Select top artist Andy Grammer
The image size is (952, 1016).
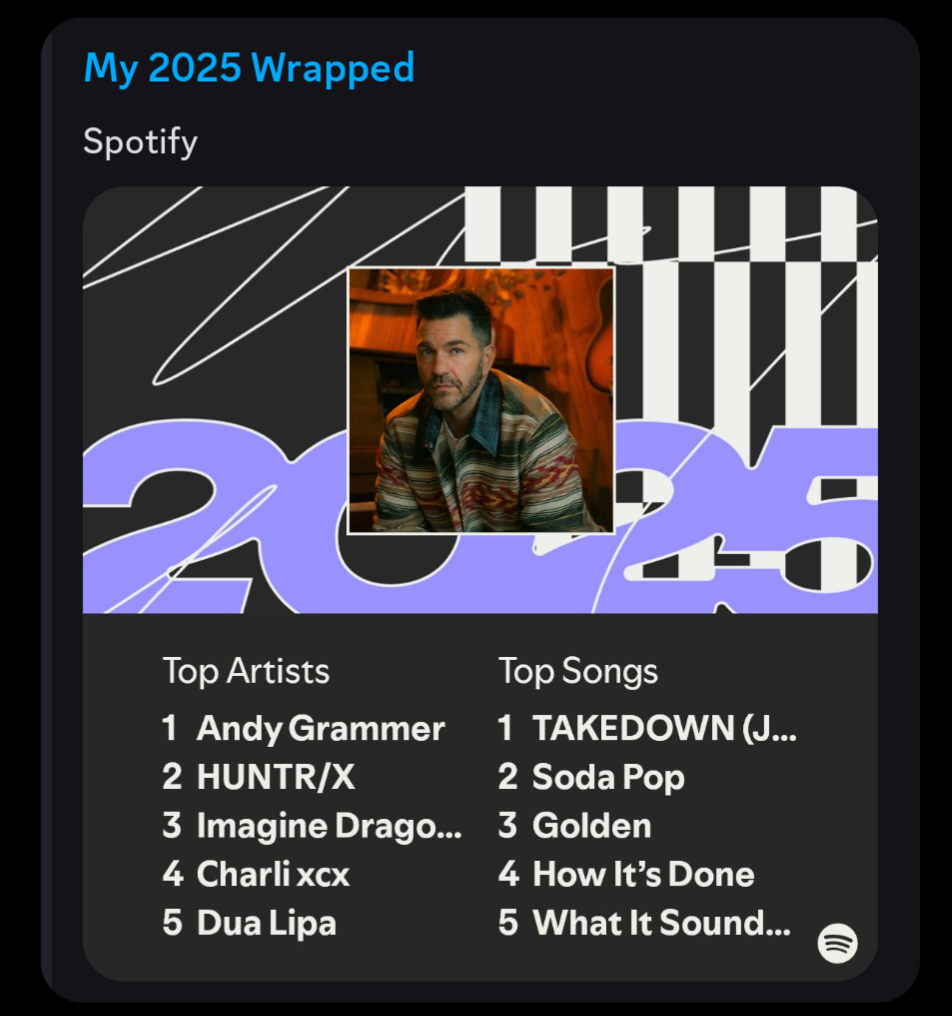[x=320, y=728]
